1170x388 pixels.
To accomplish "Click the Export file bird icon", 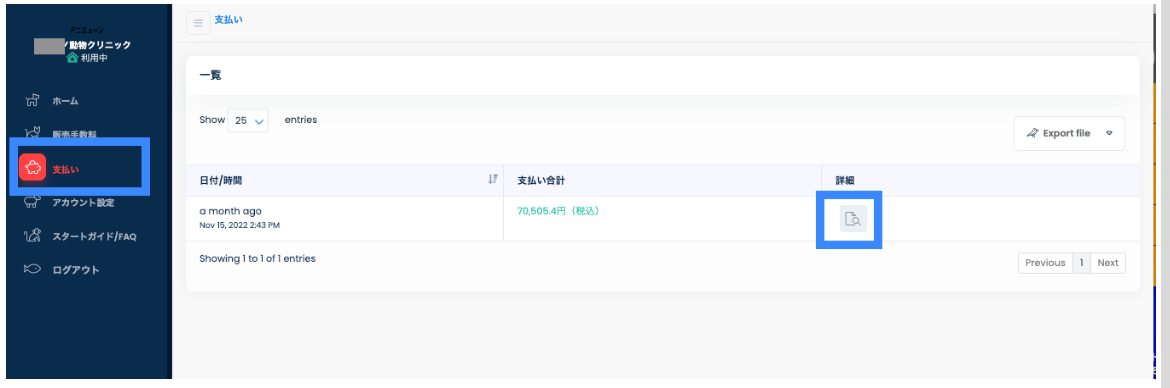I will (1033, 134).
